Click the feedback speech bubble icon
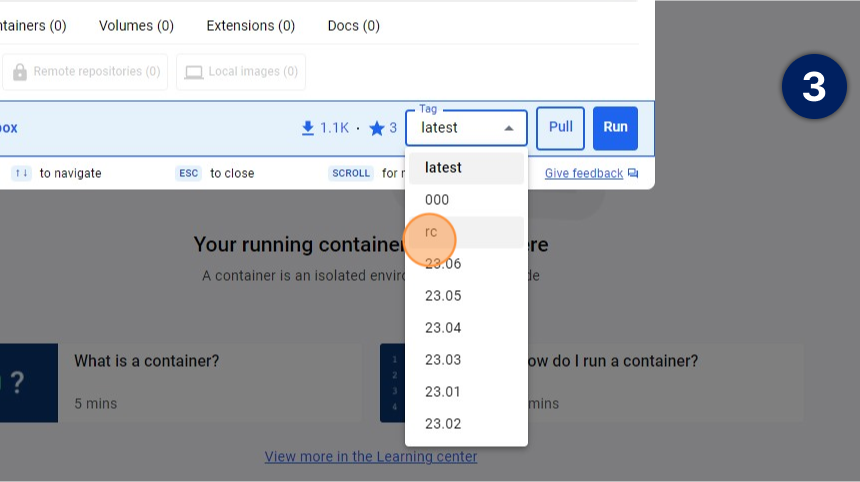The width and height of the screenshot is (860, 482). pos(632,173)
